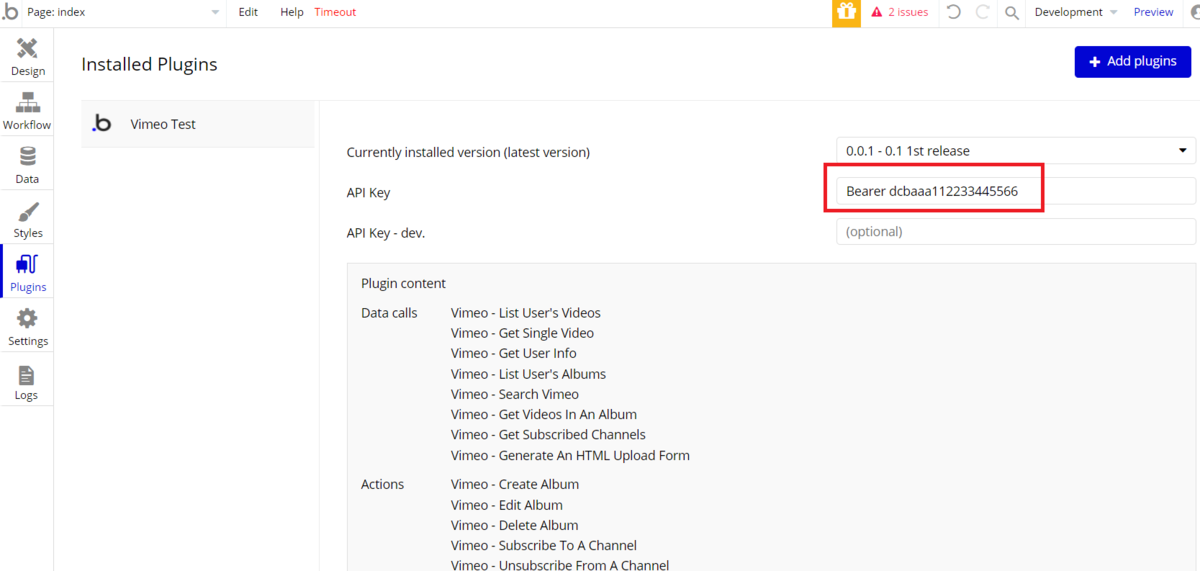
Task: Click the API Key - dev. optional field
Action: click(x=1016, y=231)
